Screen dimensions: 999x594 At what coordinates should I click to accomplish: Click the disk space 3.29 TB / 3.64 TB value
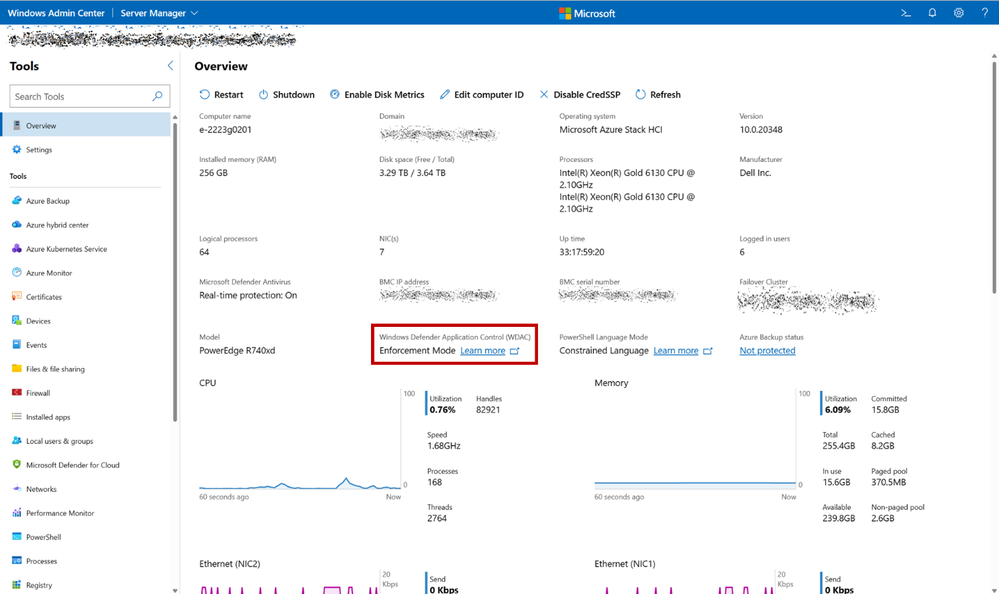click(x=412, y=173)
